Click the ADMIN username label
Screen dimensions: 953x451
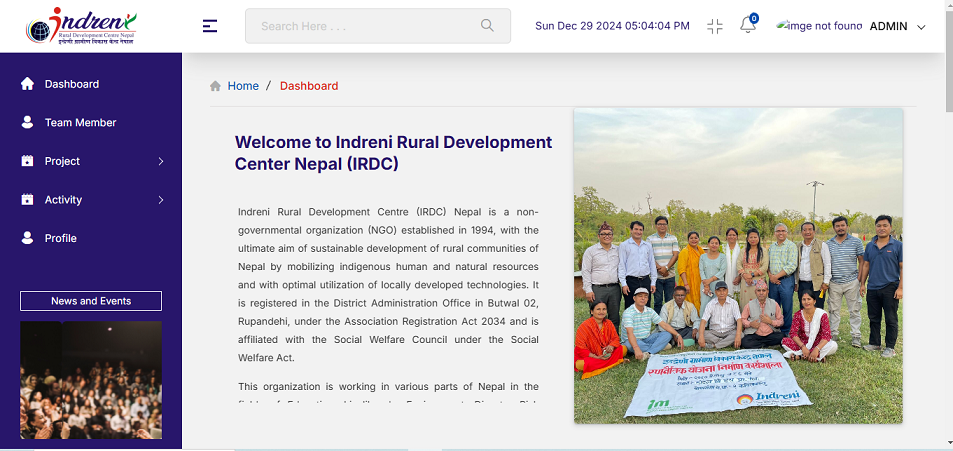[x=888, y=26]
